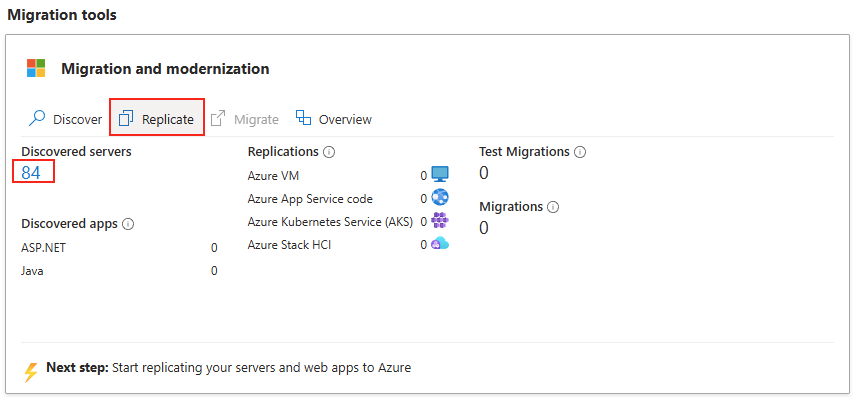Show info tooltip for Replications

click(x=329, y=152)
